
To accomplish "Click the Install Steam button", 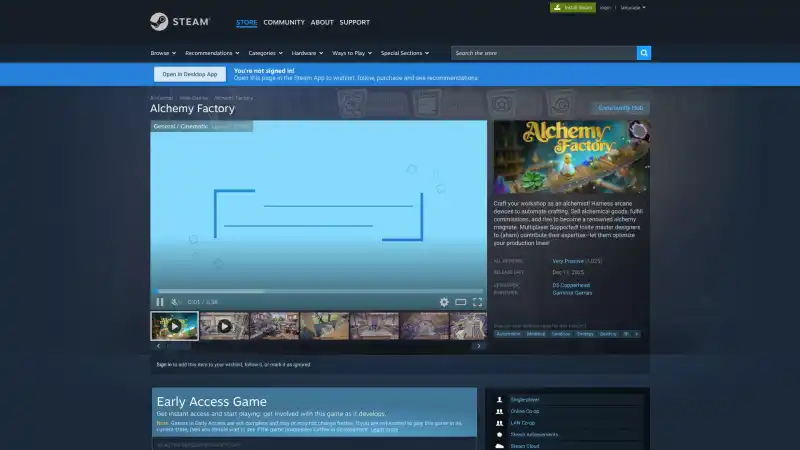I will [571, 7].
